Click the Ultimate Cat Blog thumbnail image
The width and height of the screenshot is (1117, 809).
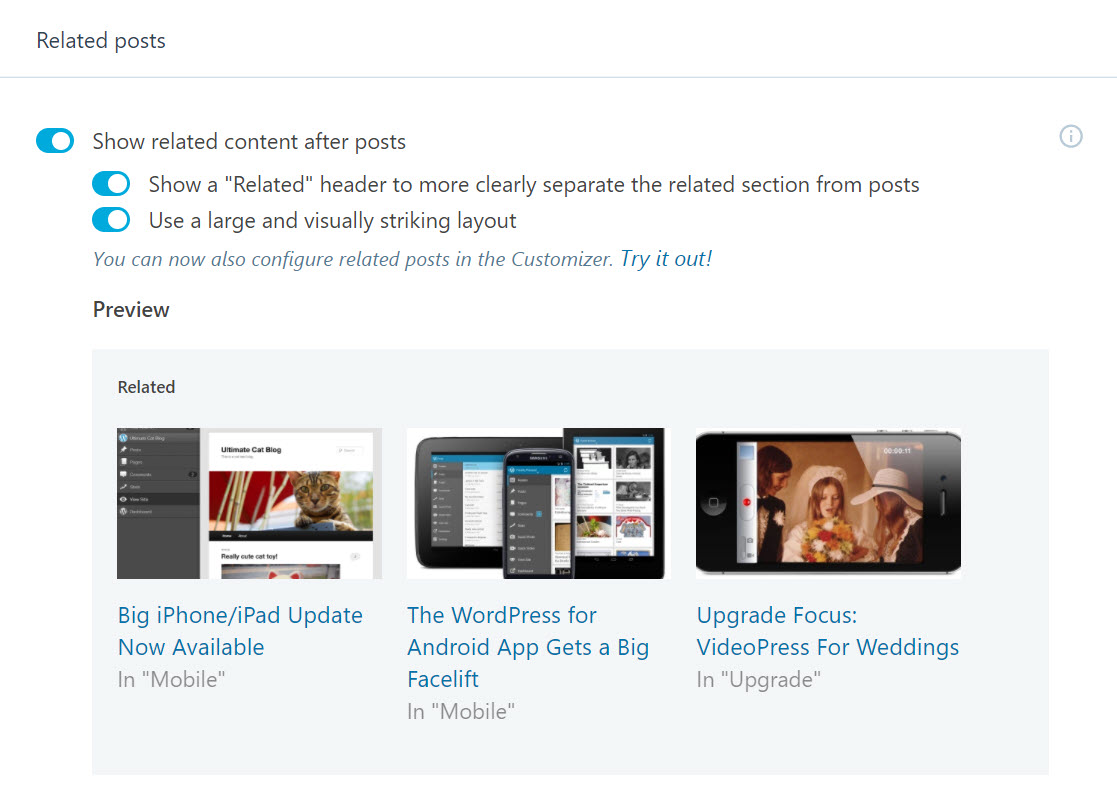coord(249,503)
